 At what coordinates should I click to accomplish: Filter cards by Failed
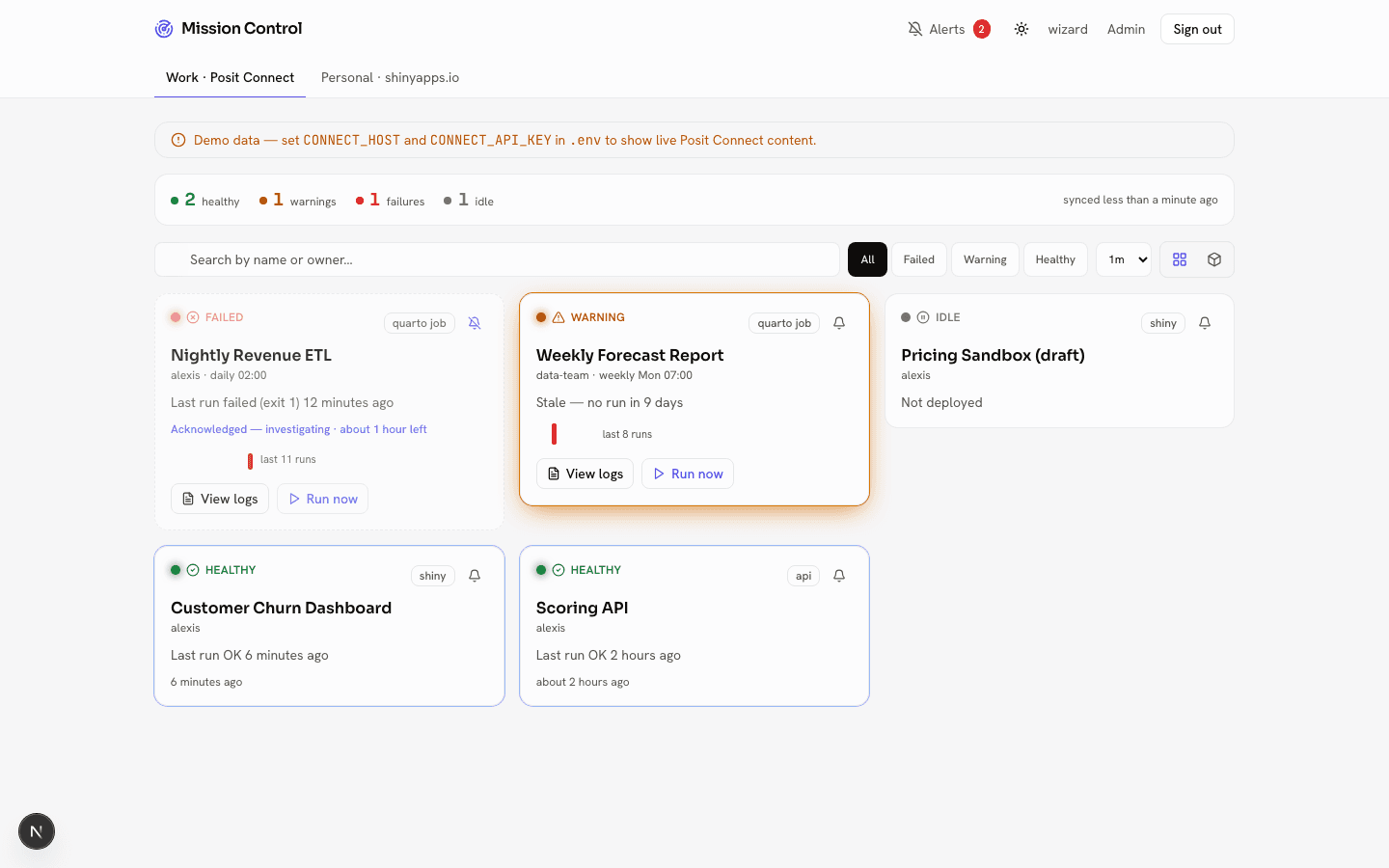coord(919,259)
